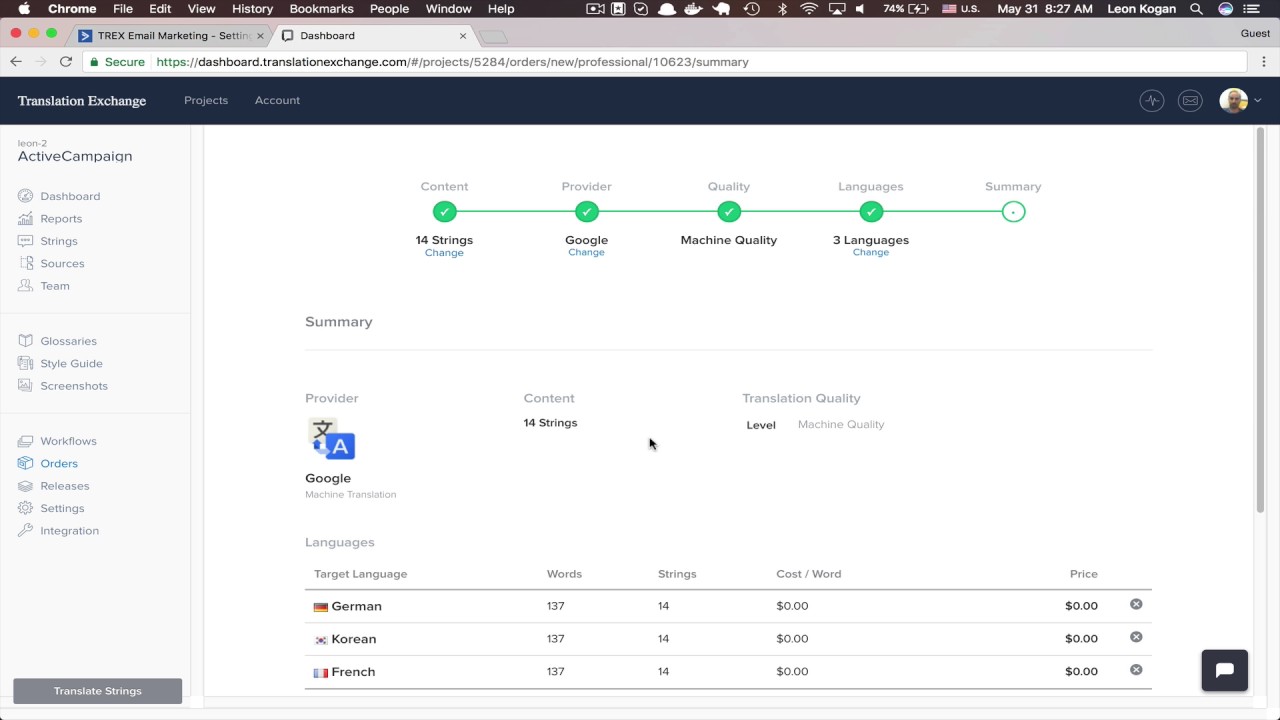Open Workflows in the sidebar

(x=68, y=441)
